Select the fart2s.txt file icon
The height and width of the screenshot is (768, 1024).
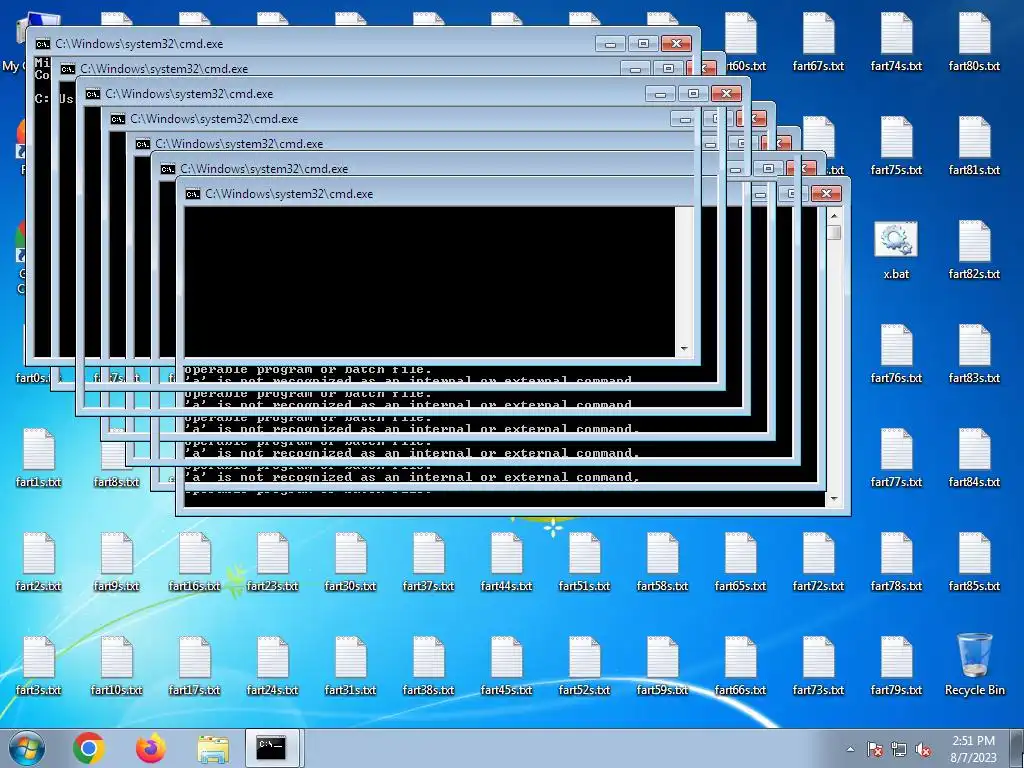point(39,562)
